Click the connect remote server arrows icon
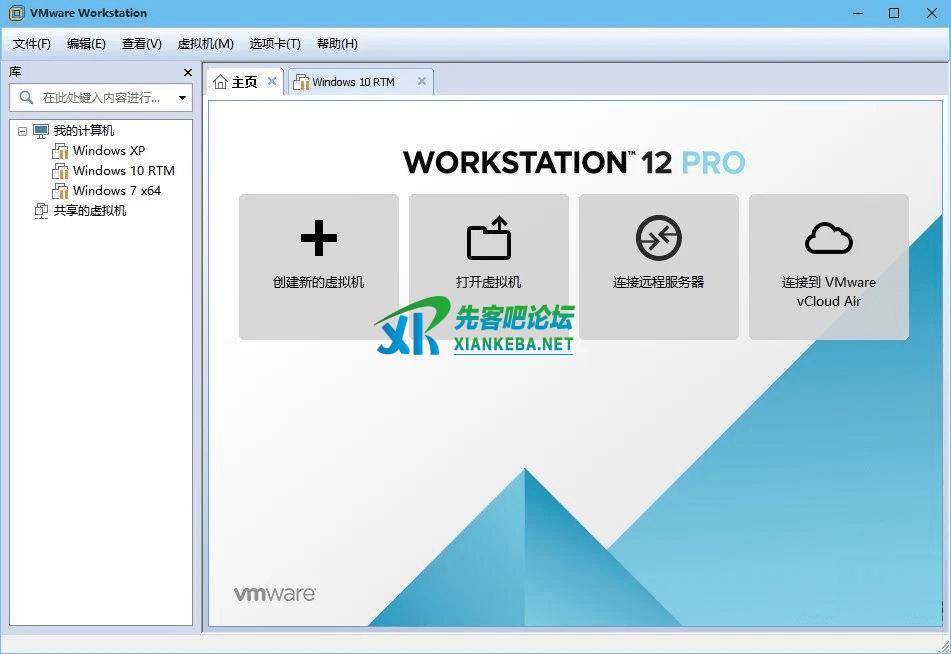Viewport: 951px width, 654px height. click(658, 239)
